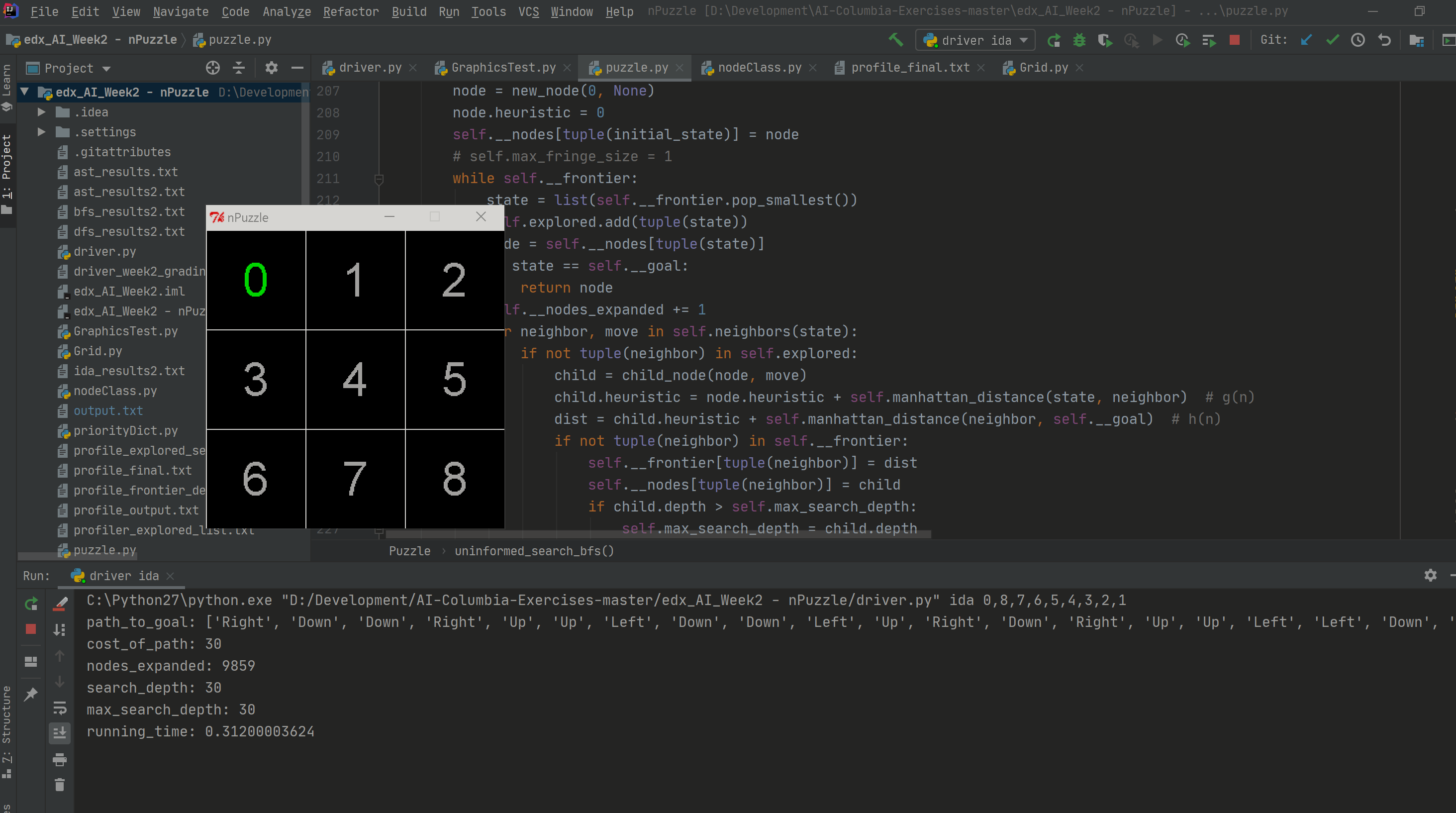Run driver ida with coverage
Image resolution: width=1456 pixels, height=813 pixels.
click(1105, 40)
